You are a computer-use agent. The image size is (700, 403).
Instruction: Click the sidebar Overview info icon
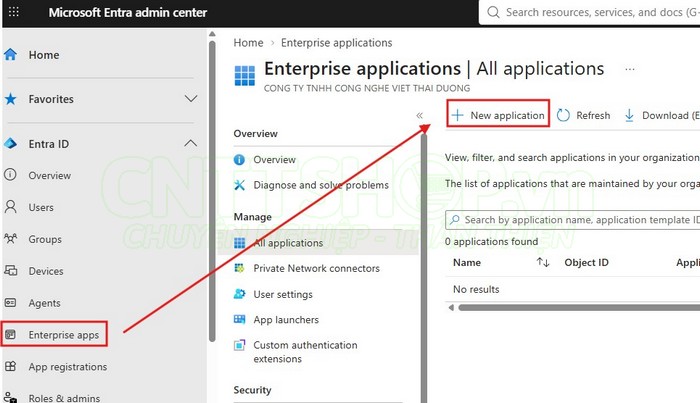(x=10, y=174)
